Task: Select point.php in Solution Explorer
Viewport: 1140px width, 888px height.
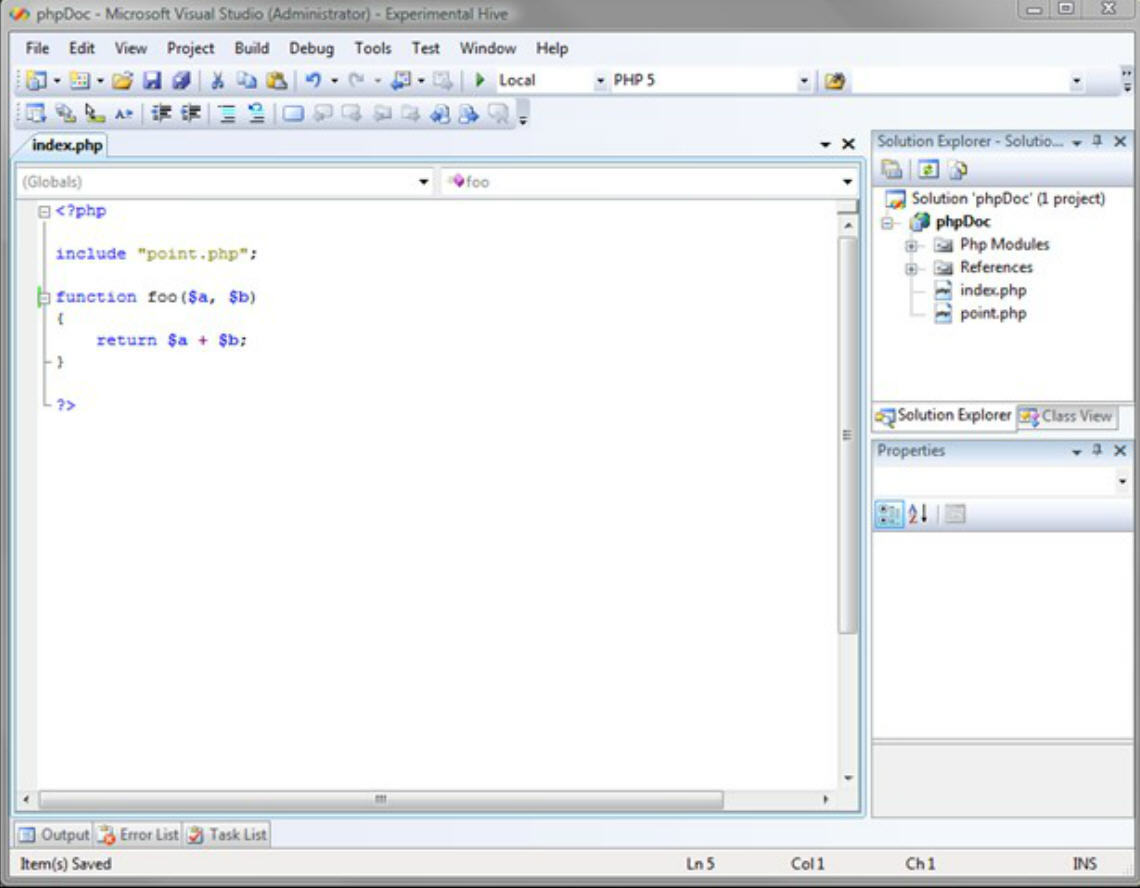Action: pos(992,314)
